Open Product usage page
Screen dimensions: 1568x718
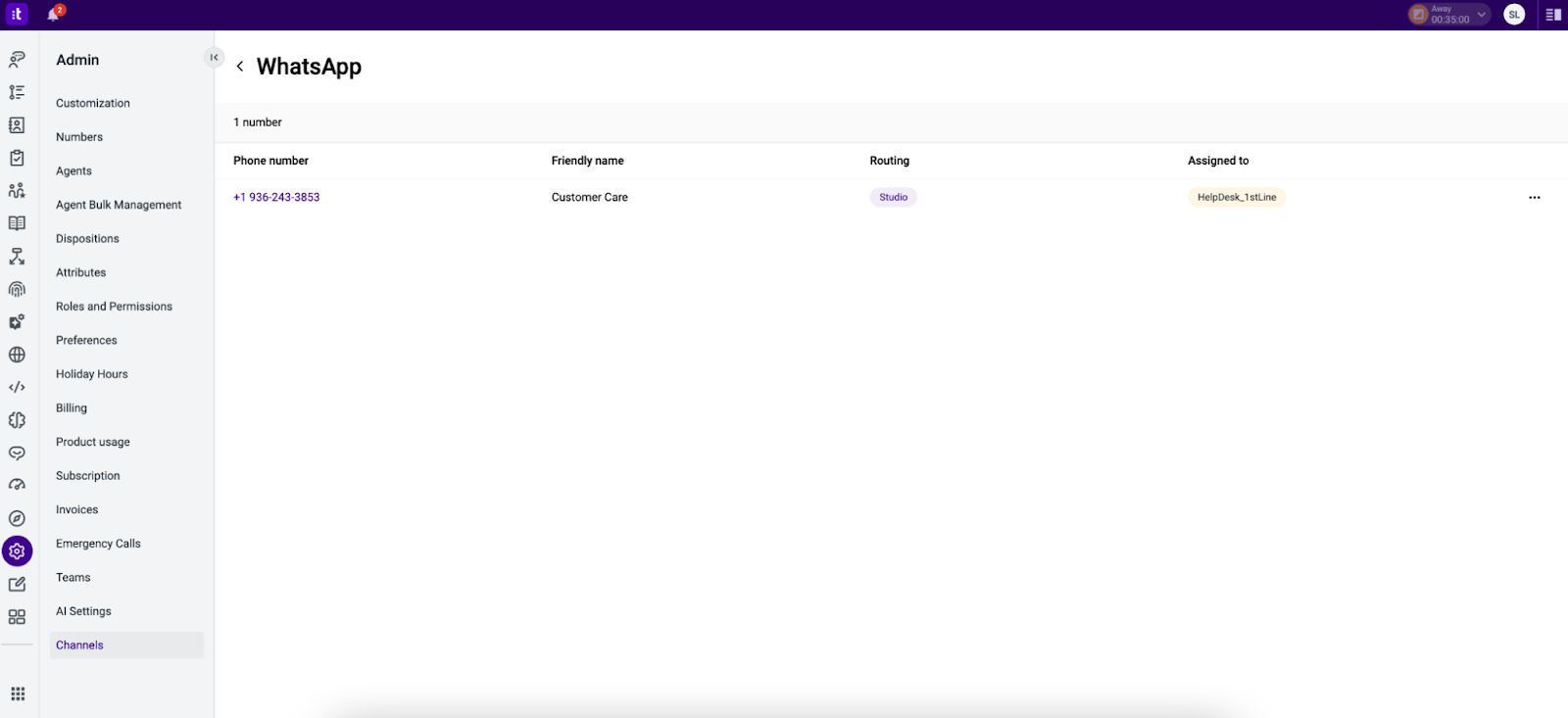click(93, 442)
